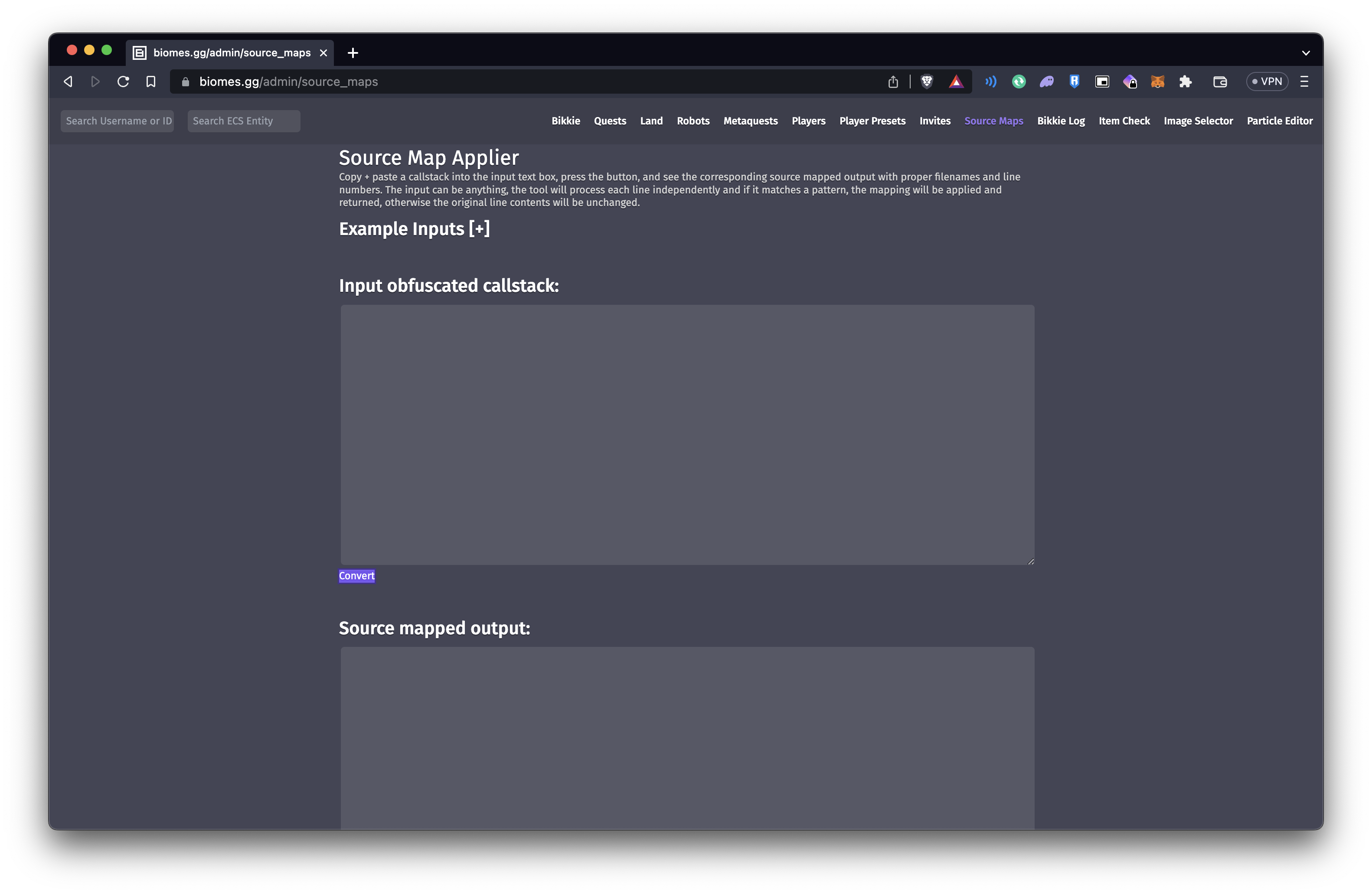Expand the Example Inputs [+] section

[x=414, y=229]
